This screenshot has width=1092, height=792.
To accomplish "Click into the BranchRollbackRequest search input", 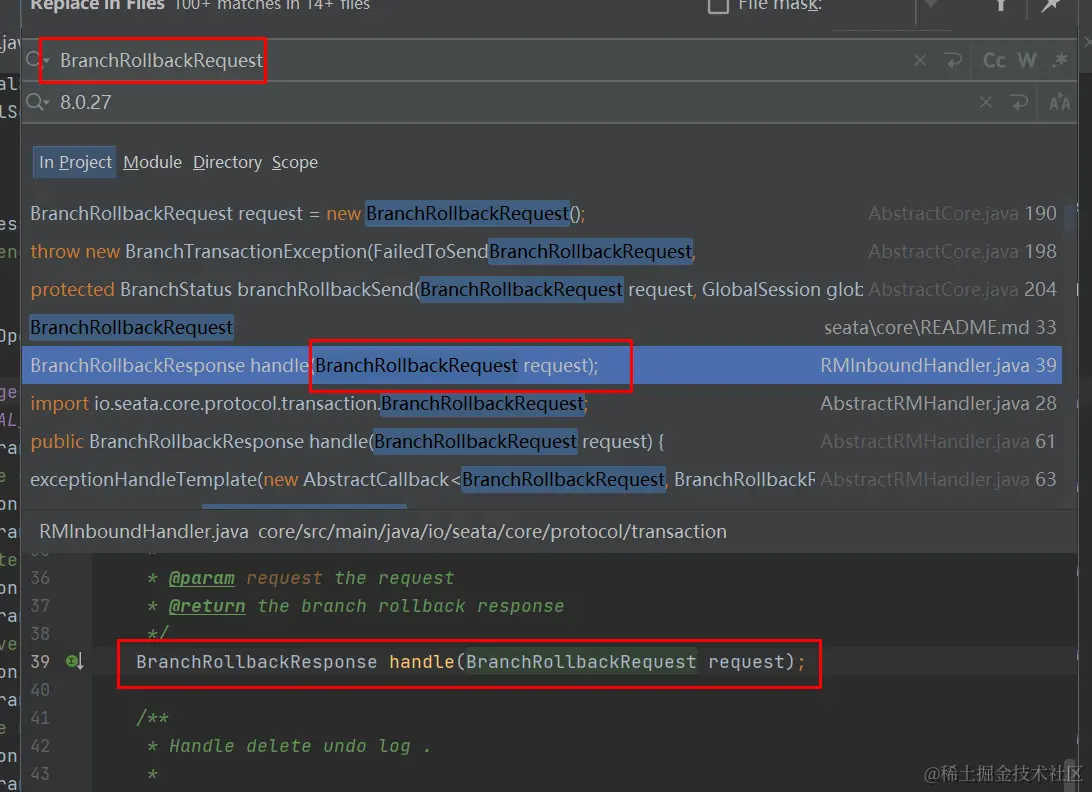I will (x=481, y=61).
